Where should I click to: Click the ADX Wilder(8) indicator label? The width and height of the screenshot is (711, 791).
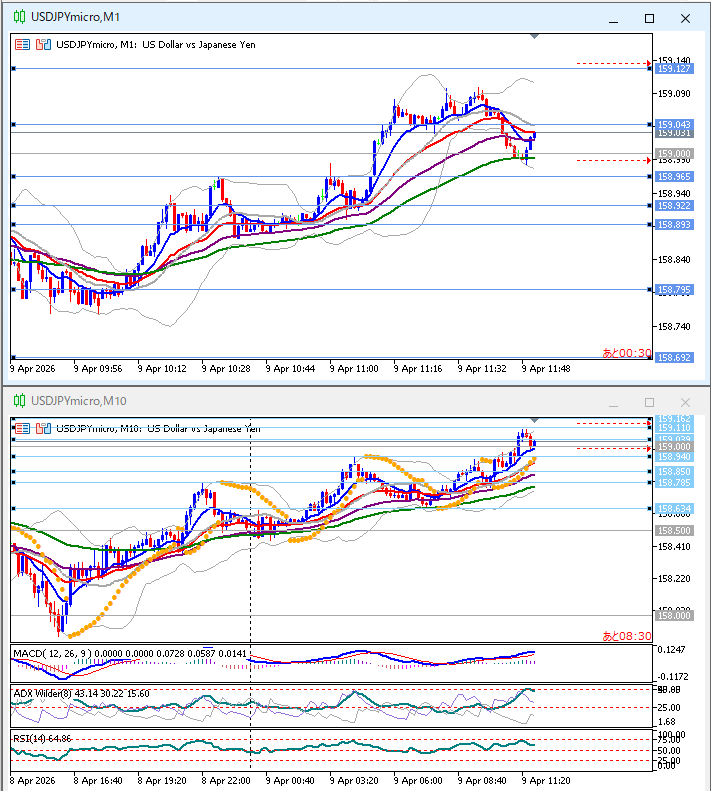pyautogui.click(x=42, y=694)
